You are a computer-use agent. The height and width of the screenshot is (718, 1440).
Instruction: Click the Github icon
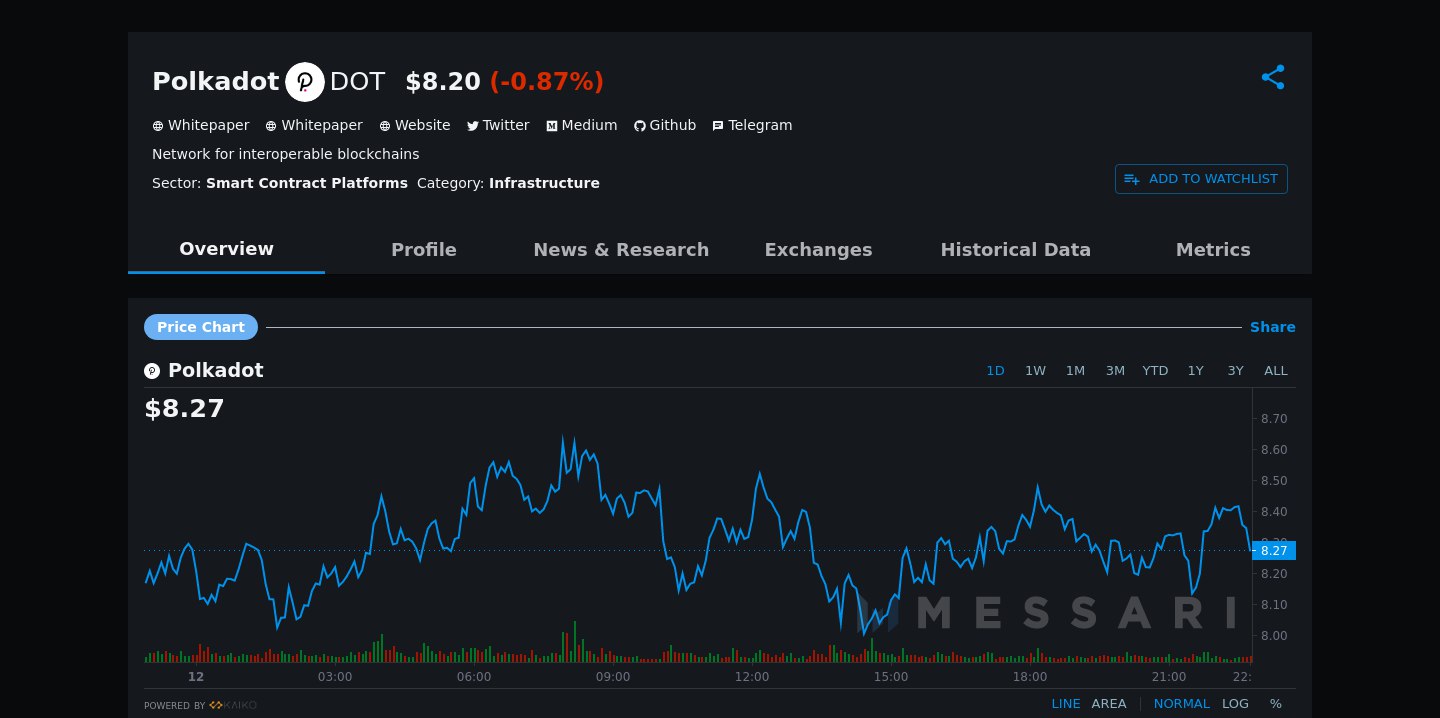point(640,126)
